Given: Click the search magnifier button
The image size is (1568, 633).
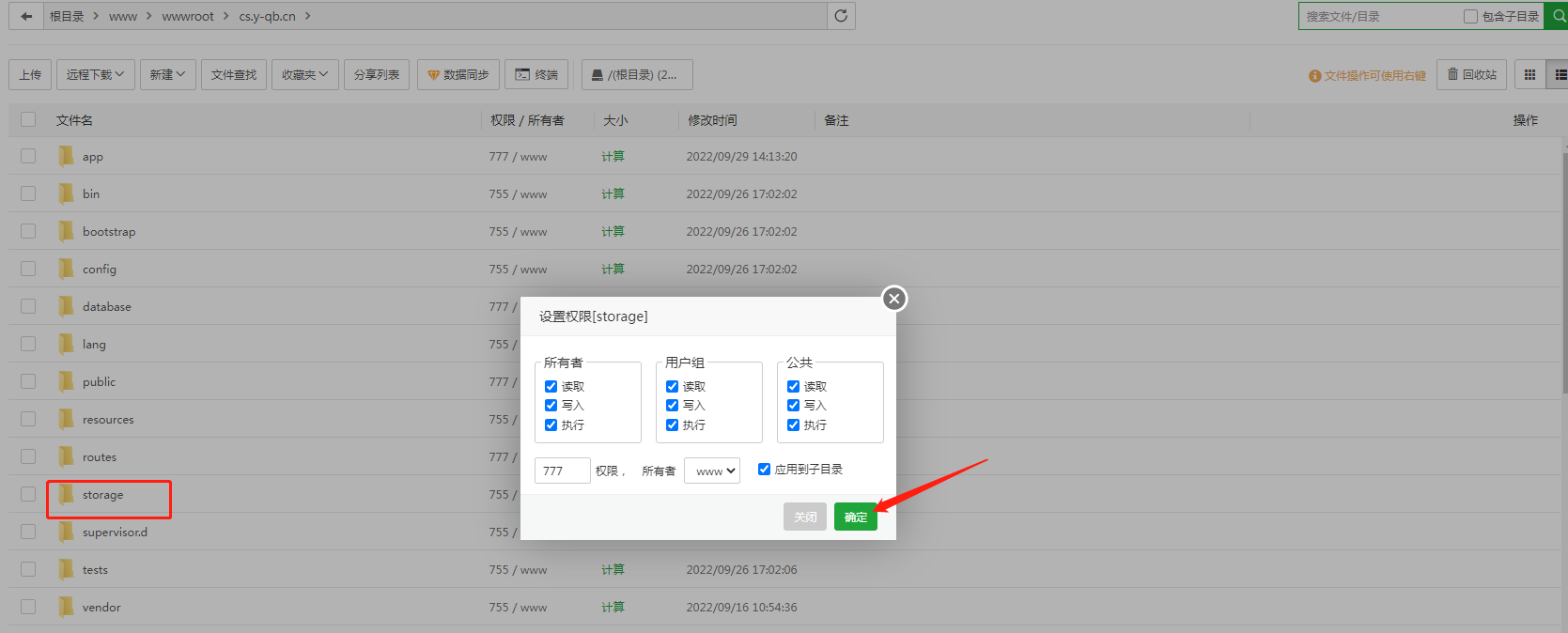Looking at the screenshot, I should 1559,16.
